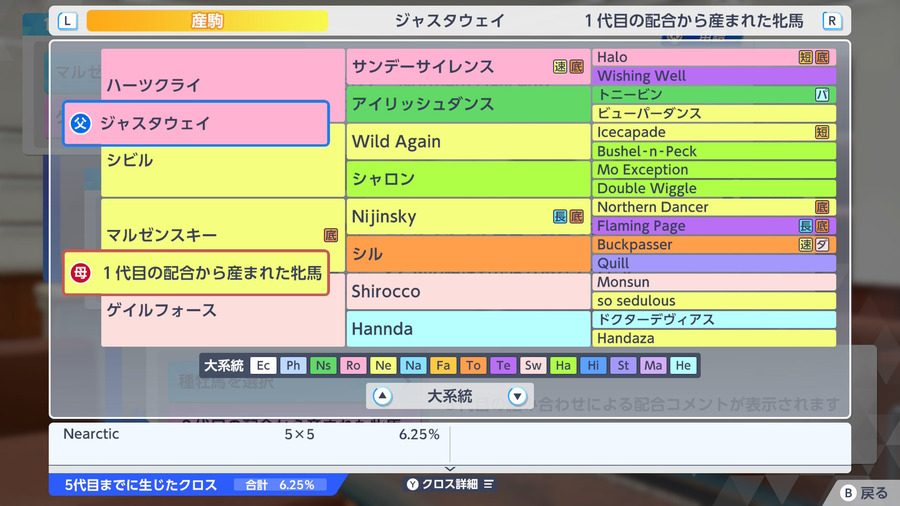Image resolution: width=900 pixels, height=506 pixels.
Task: Click the red 母 dam badge icon
Action: pos(80,273)
